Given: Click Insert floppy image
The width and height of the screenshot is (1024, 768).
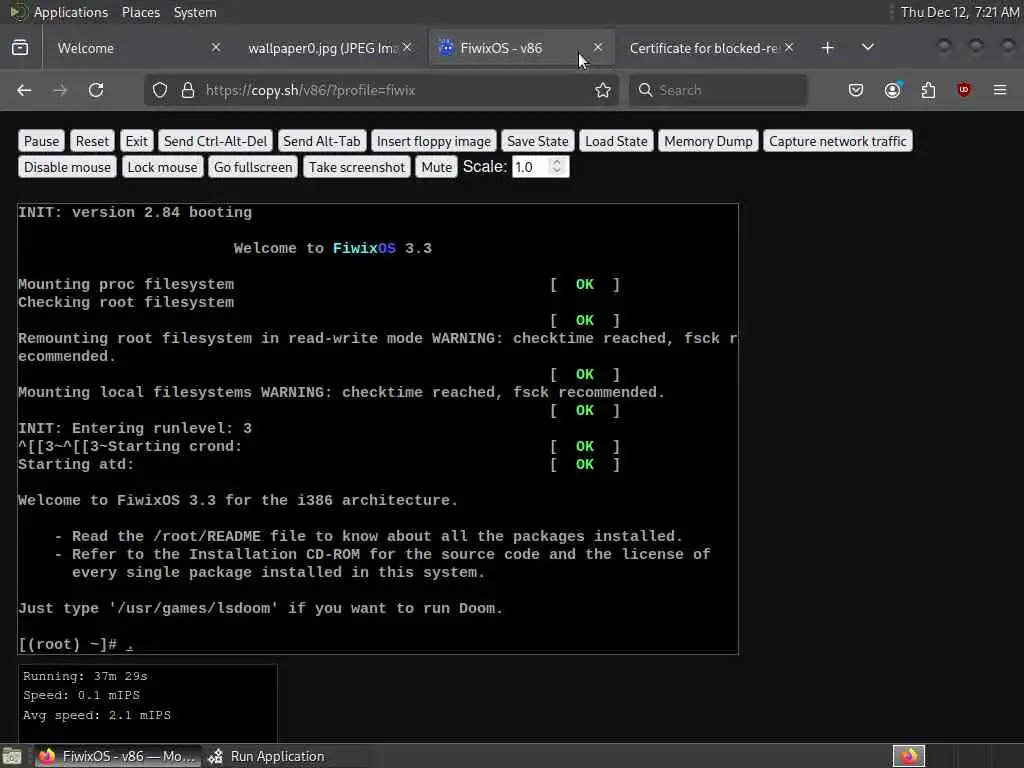Looking at the screenshot, I should coord(434,141).
